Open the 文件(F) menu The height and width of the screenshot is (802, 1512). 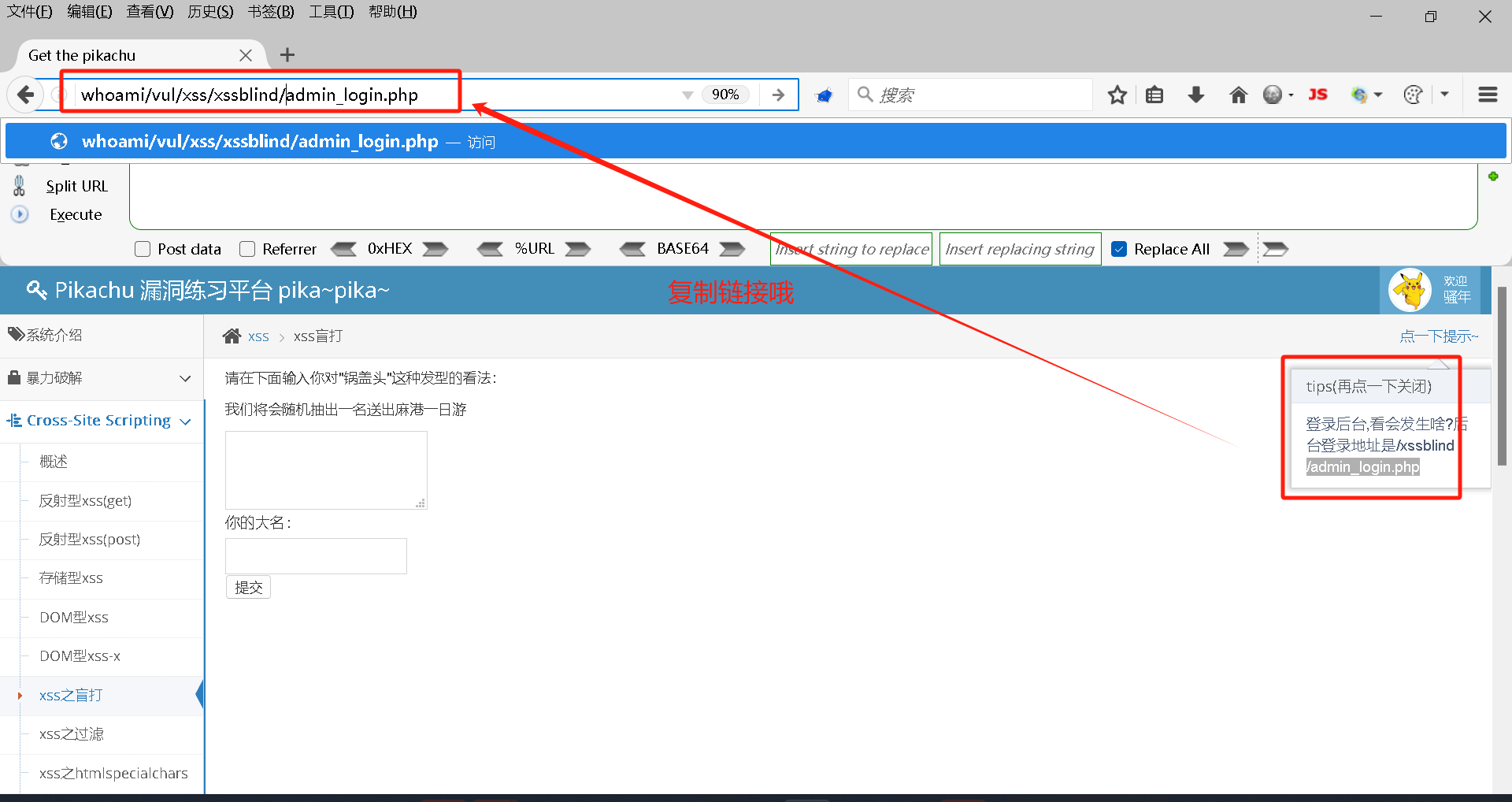(29, 12)
